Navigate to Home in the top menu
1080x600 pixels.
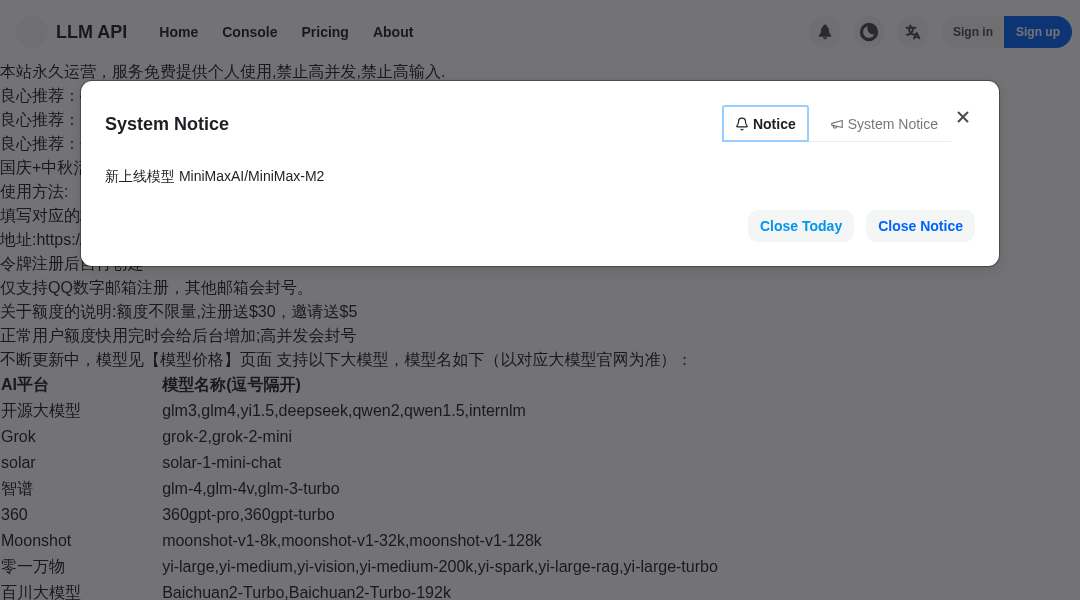[x=178, y=32]
